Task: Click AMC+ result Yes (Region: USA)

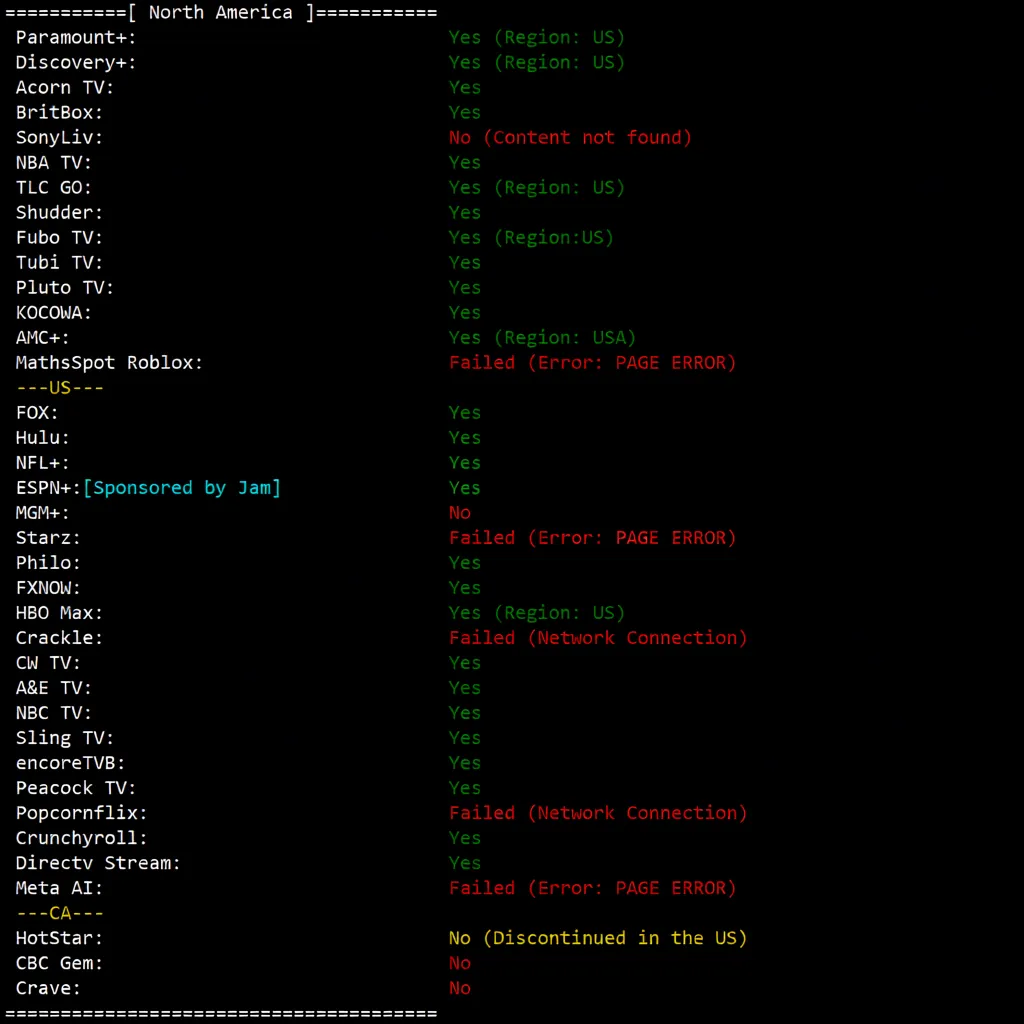Action: (543, 338)
